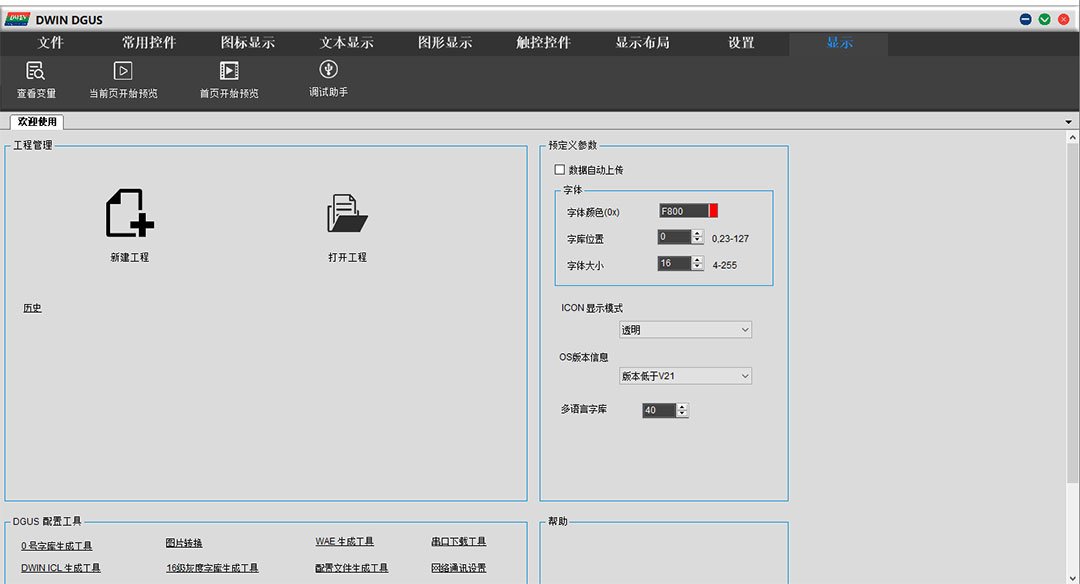Increase the 字体大小 spinner value
Image resolution: width=1080 pixels, height=584 pixels.
[x=698, y=260]
